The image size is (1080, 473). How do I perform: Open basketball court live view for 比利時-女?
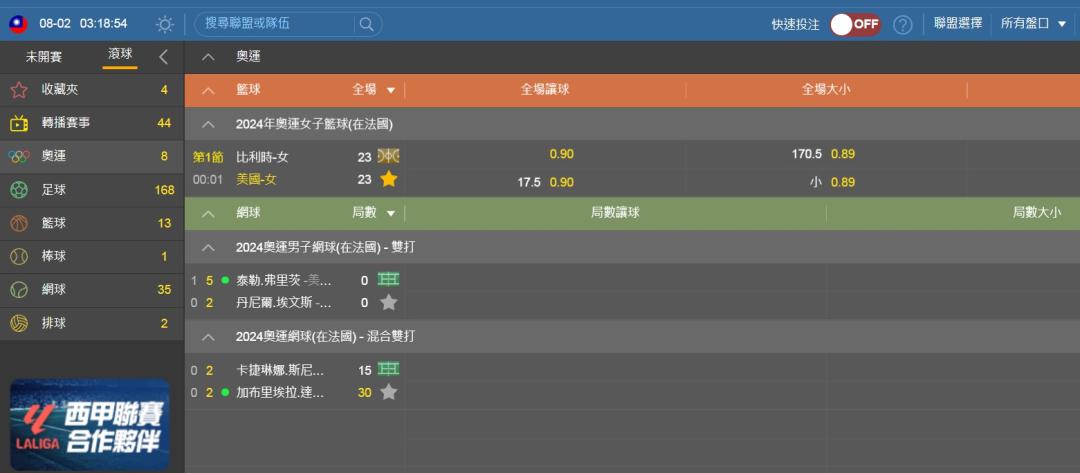[388, 156]
